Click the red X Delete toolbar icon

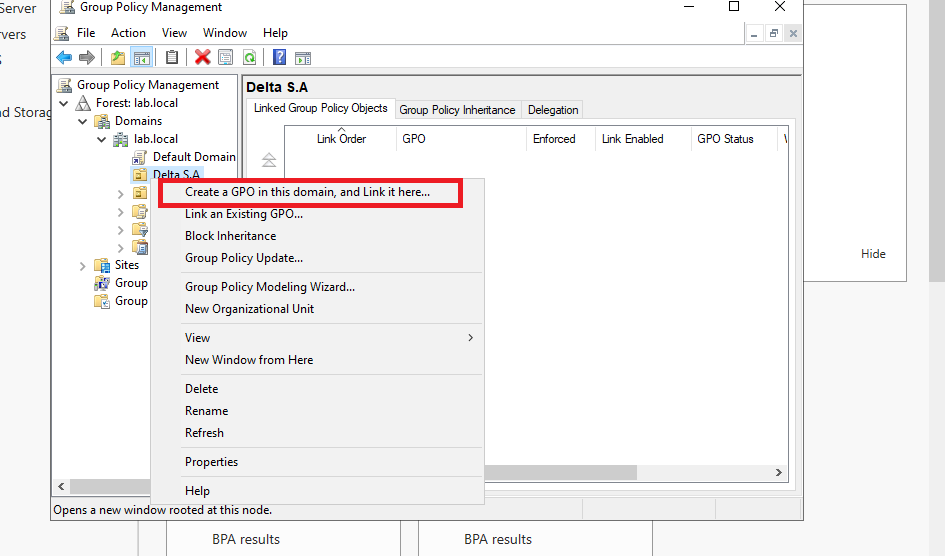pos(203,58)
